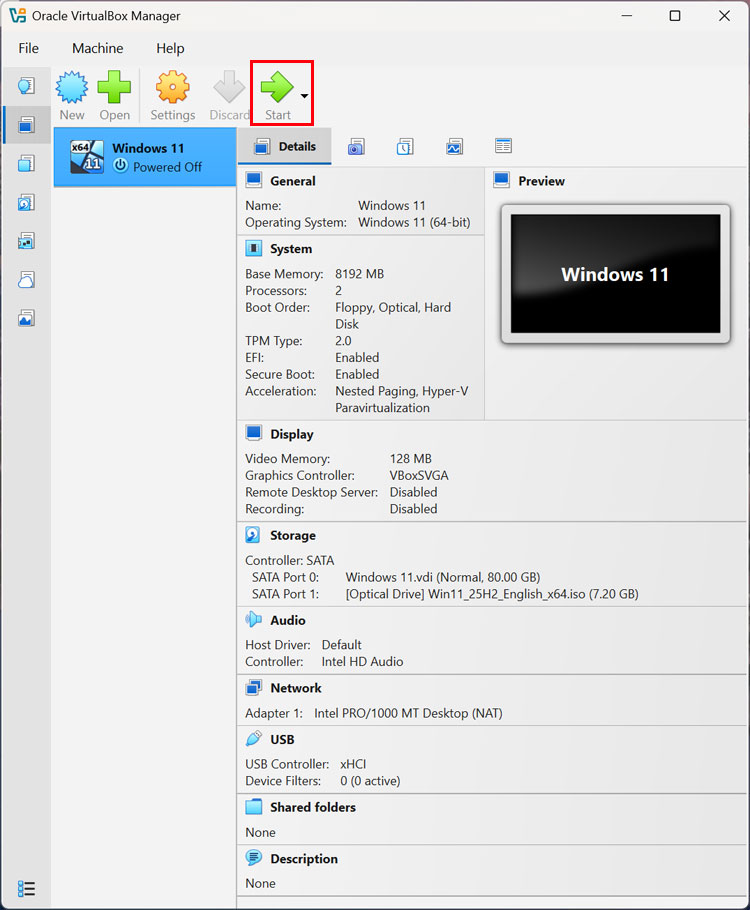Screen dimensions: 750x910
Task: Open the Extensions tool in sidebar
Action: point(26,163)
